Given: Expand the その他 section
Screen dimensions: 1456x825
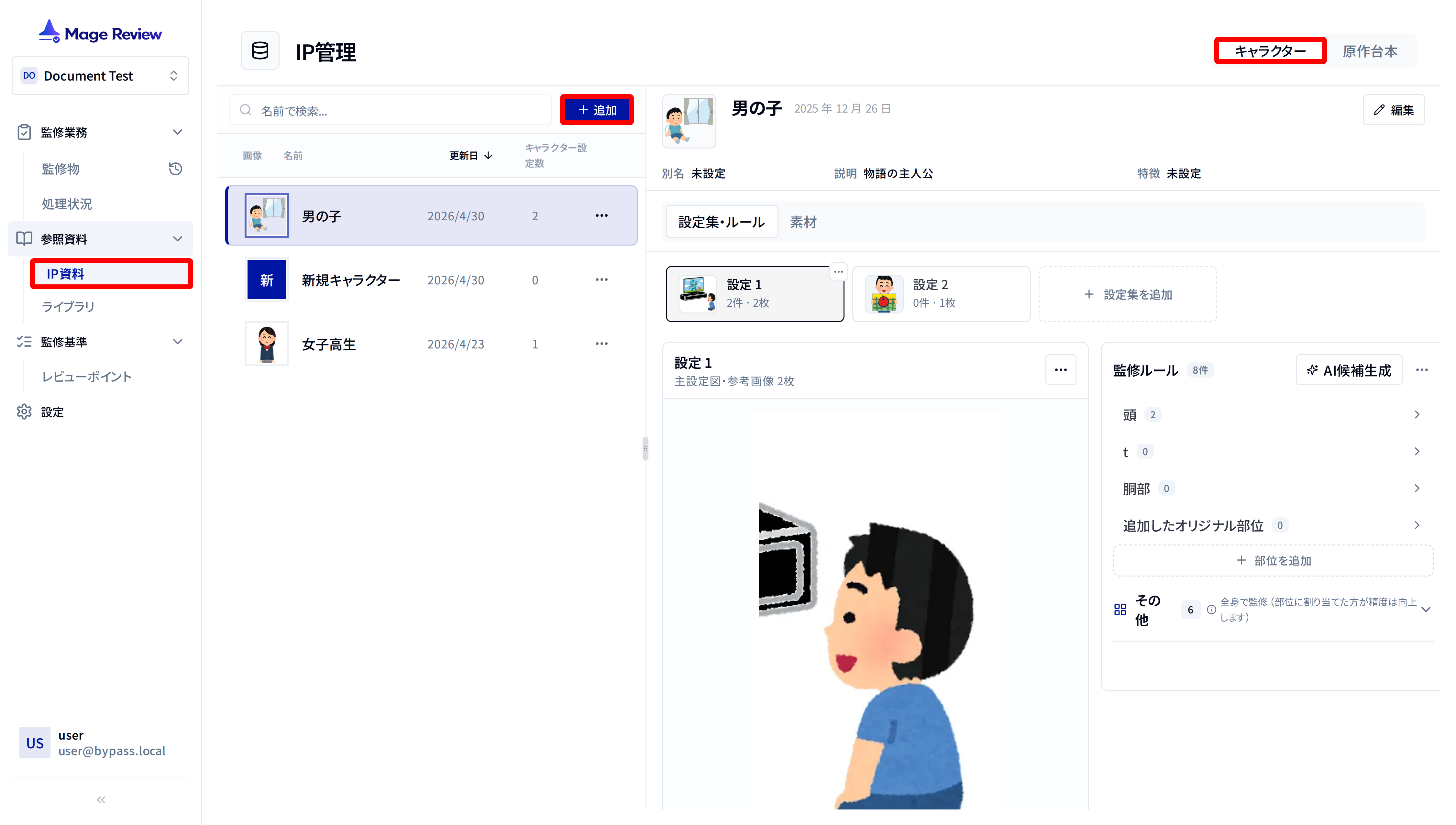Looking at the screenshot, I should click(x=1425, y=610).
